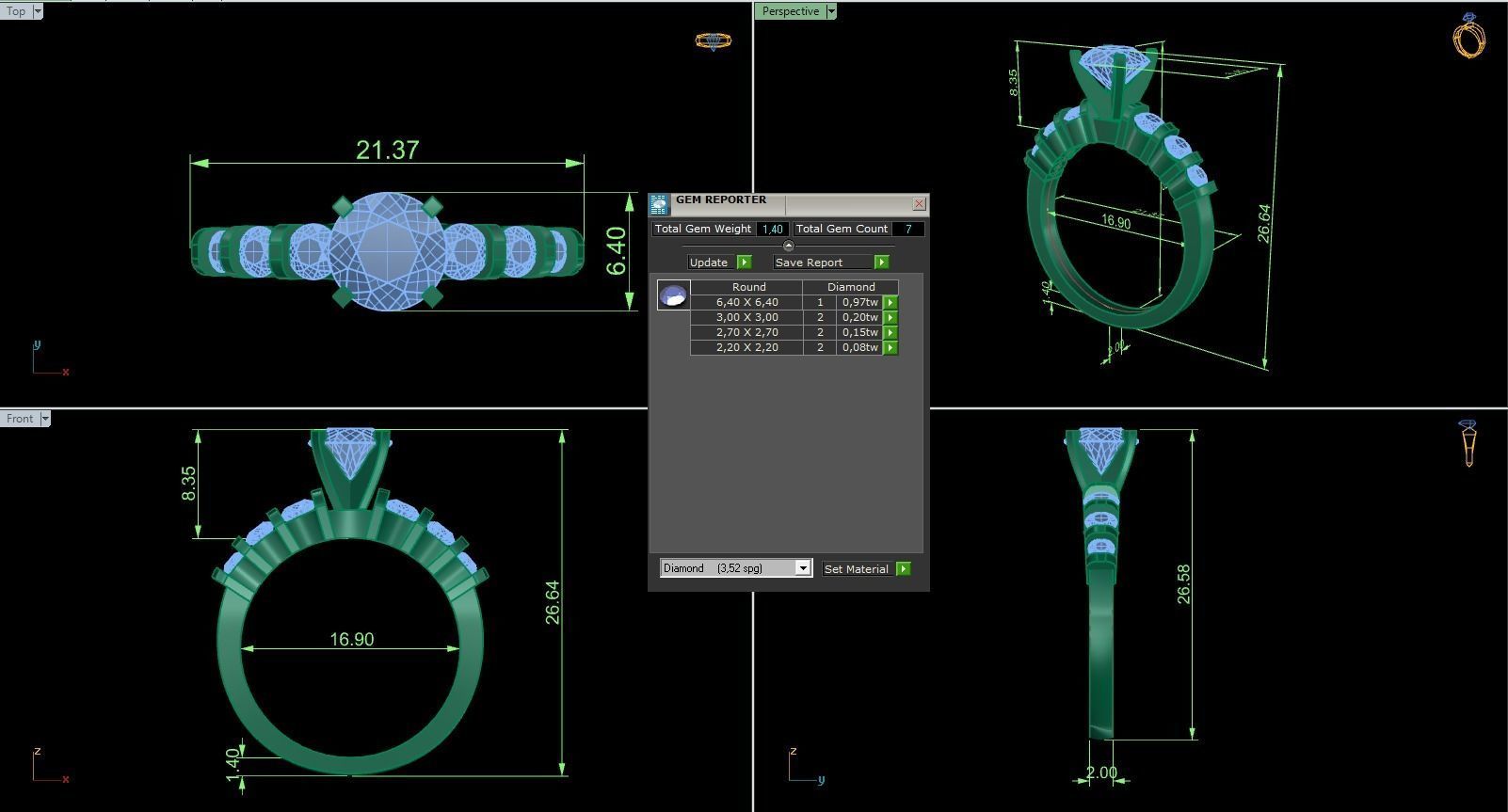Click the 0,97tw weight cell
The width and height of the screenshot is (1508, 812).
(x=859, y=303)
